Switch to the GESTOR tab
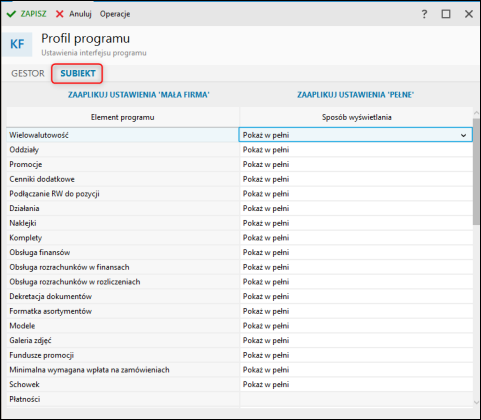Image resolution: width=481 pixels, height=420 pixels. (28, 73)
